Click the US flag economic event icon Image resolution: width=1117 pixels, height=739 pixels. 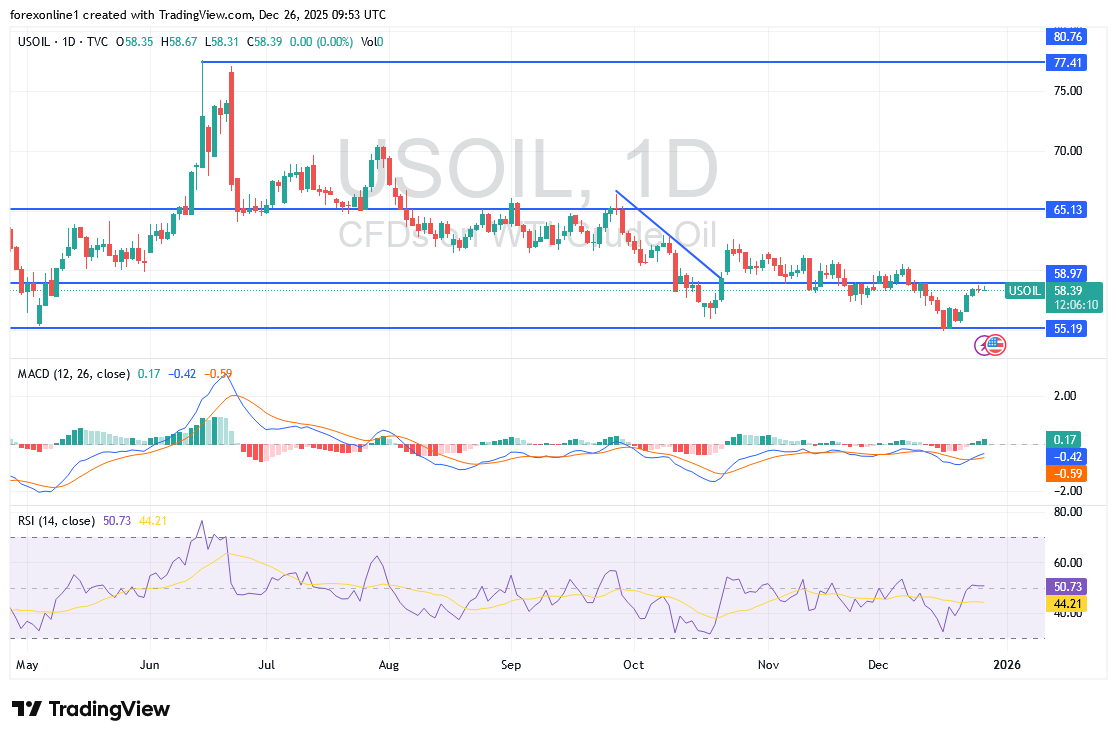(x=996, y=345)
